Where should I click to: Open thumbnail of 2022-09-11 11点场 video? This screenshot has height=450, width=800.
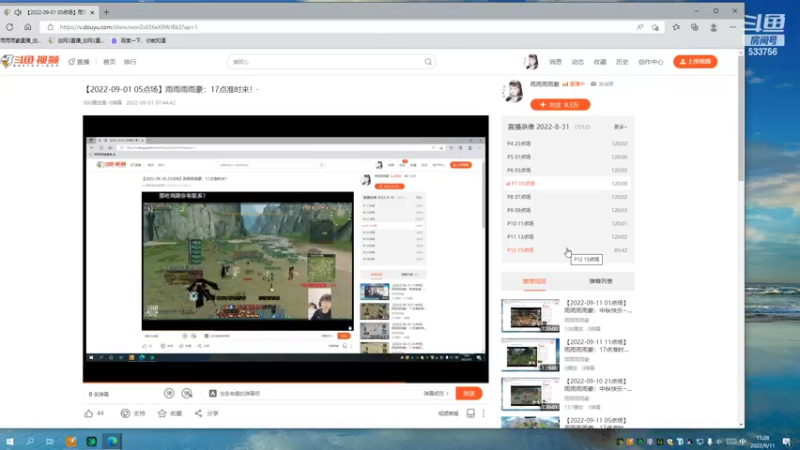pyautogui.click(x=530, y=355)
